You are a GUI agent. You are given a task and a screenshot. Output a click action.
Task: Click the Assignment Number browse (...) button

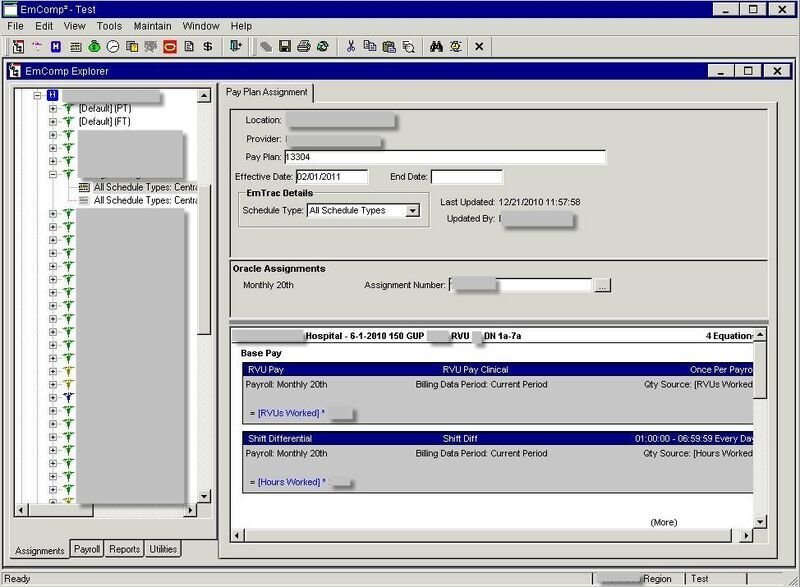coord(602,286)
